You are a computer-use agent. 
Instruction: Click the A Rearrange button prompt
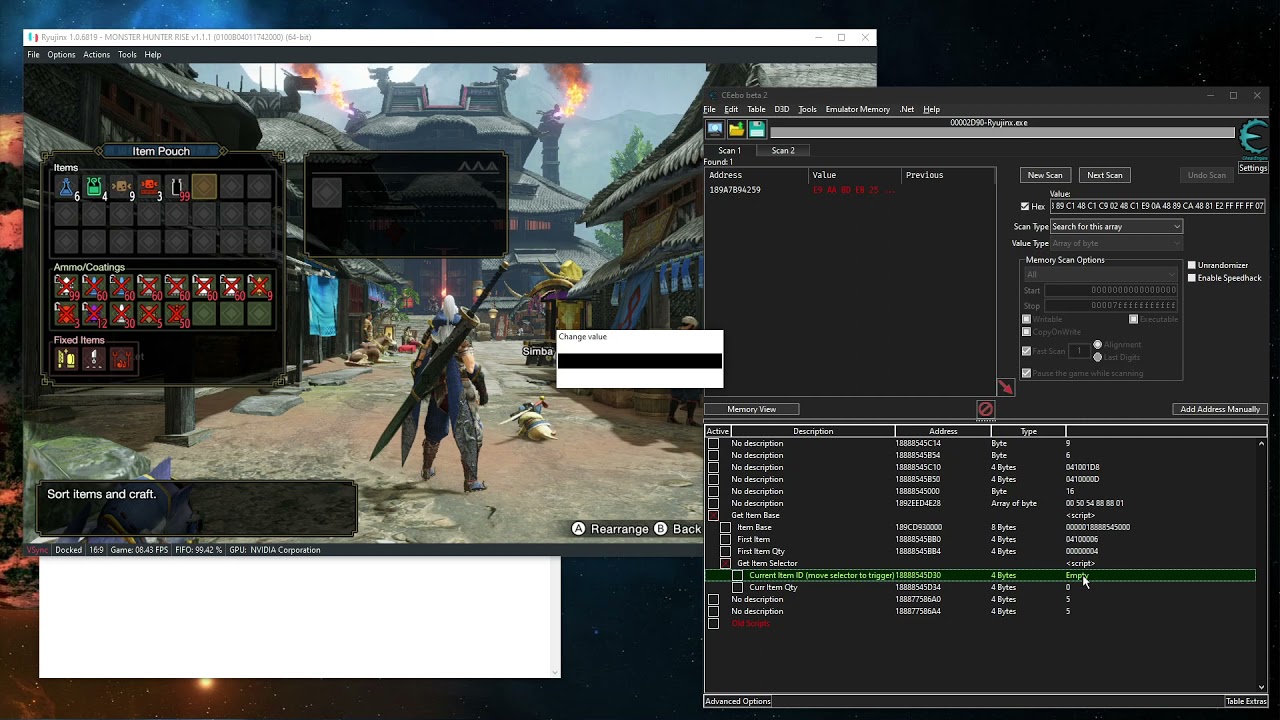[610, 529]
